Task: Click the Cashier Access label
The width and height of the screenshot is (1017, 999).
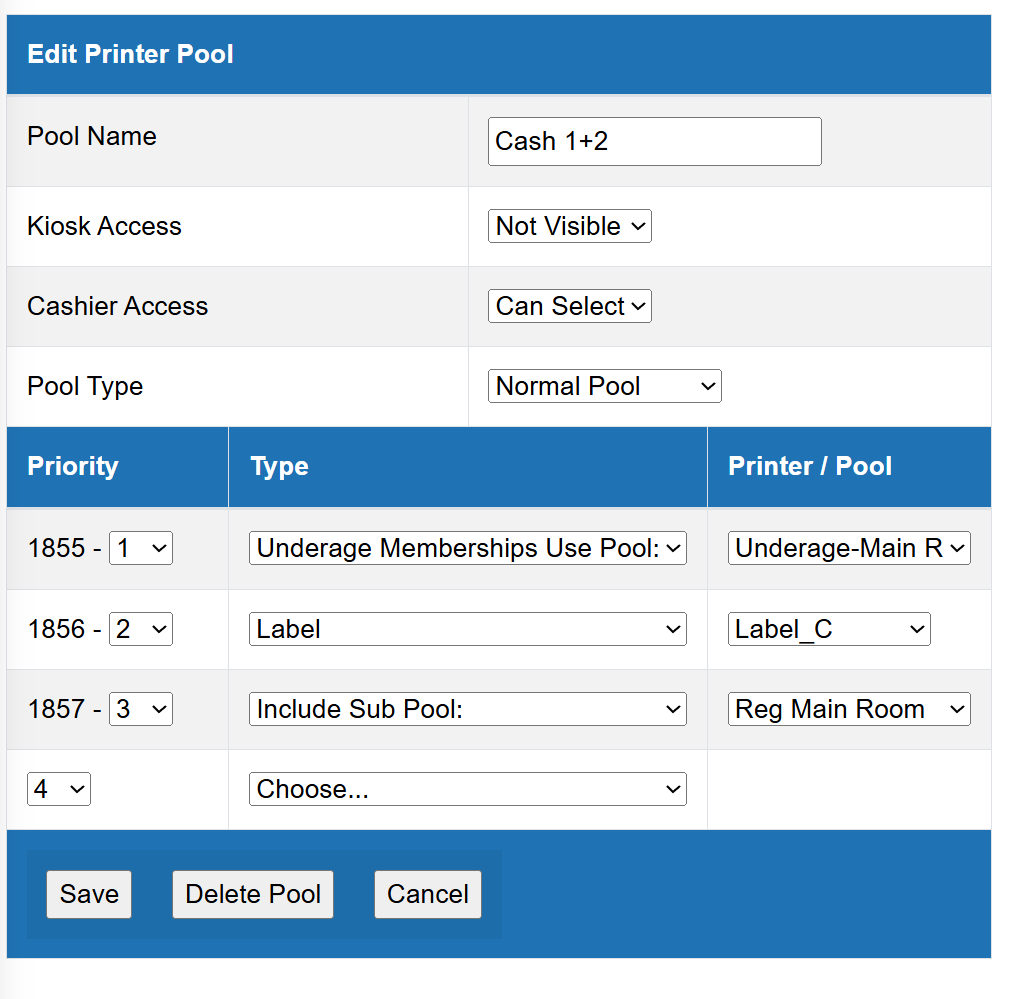Action: tap(117, 306)
